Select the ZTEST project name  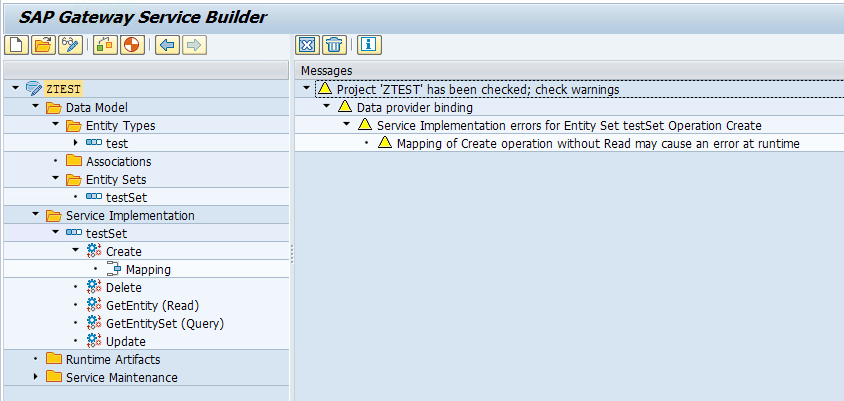(64, 89)
